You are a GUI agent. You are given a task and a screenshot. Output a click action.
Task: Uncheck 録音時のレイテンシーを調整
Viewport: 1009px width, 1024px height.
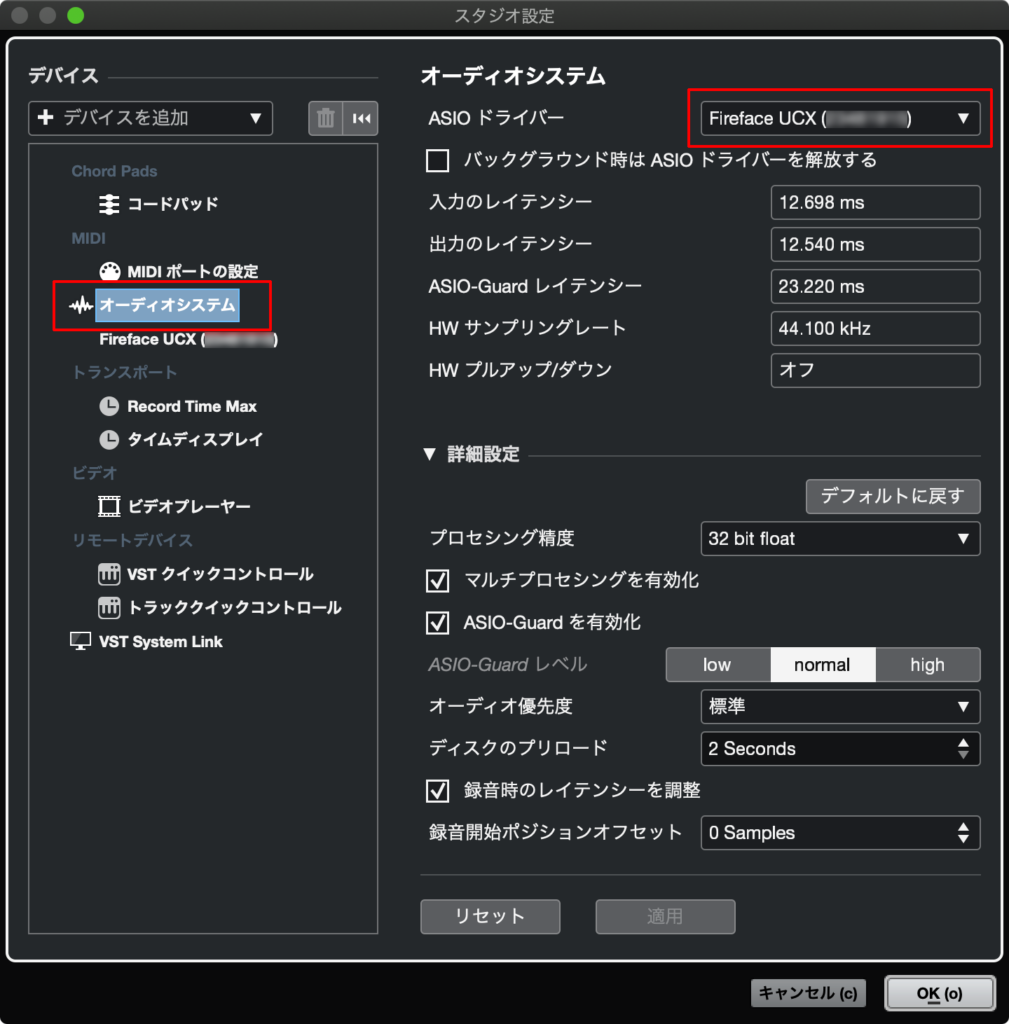(x=437, y=791)
